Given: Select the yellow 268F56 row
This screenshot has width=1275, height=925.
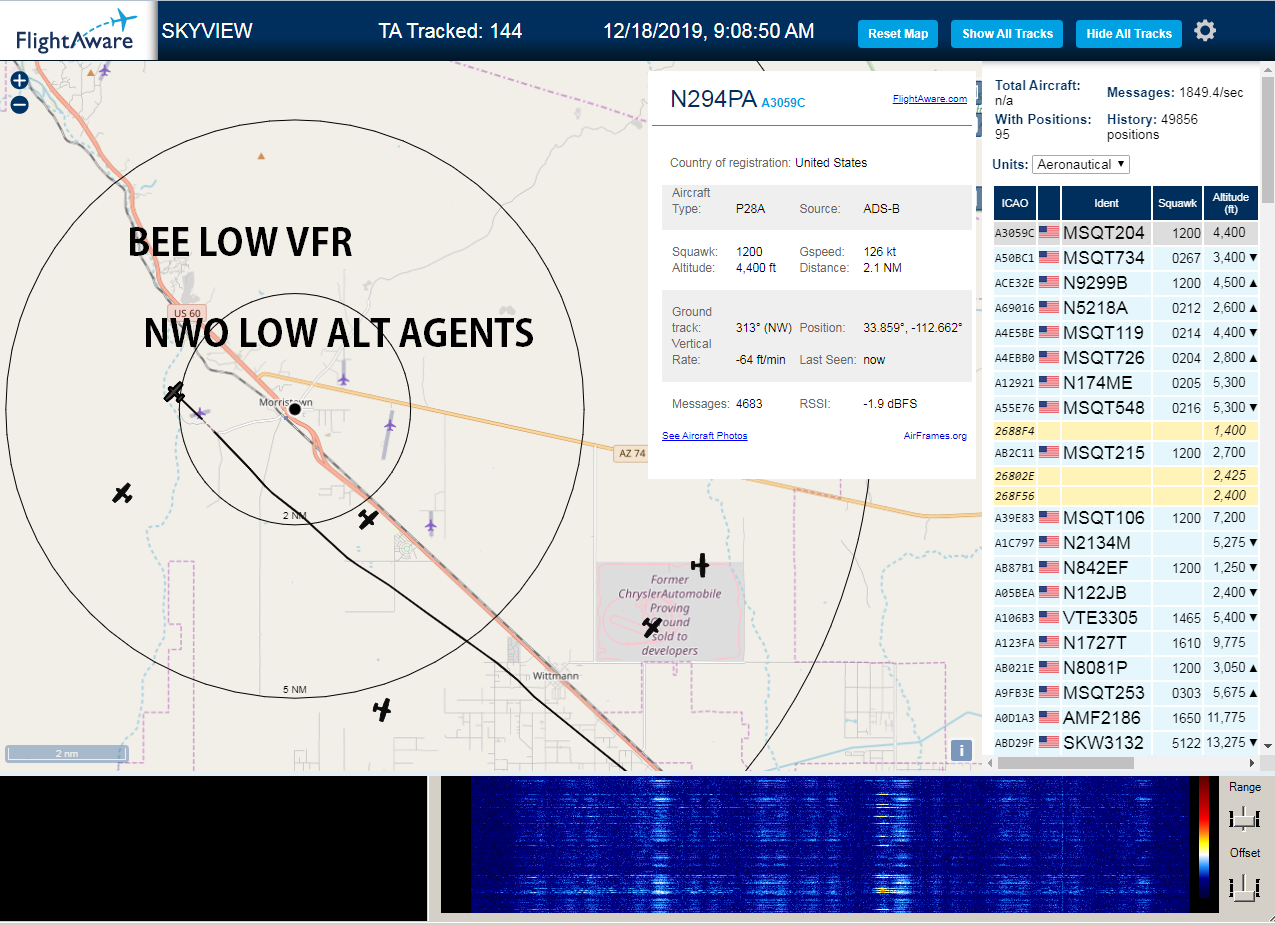Looking at the screenshot, I should pos(1126,496).
